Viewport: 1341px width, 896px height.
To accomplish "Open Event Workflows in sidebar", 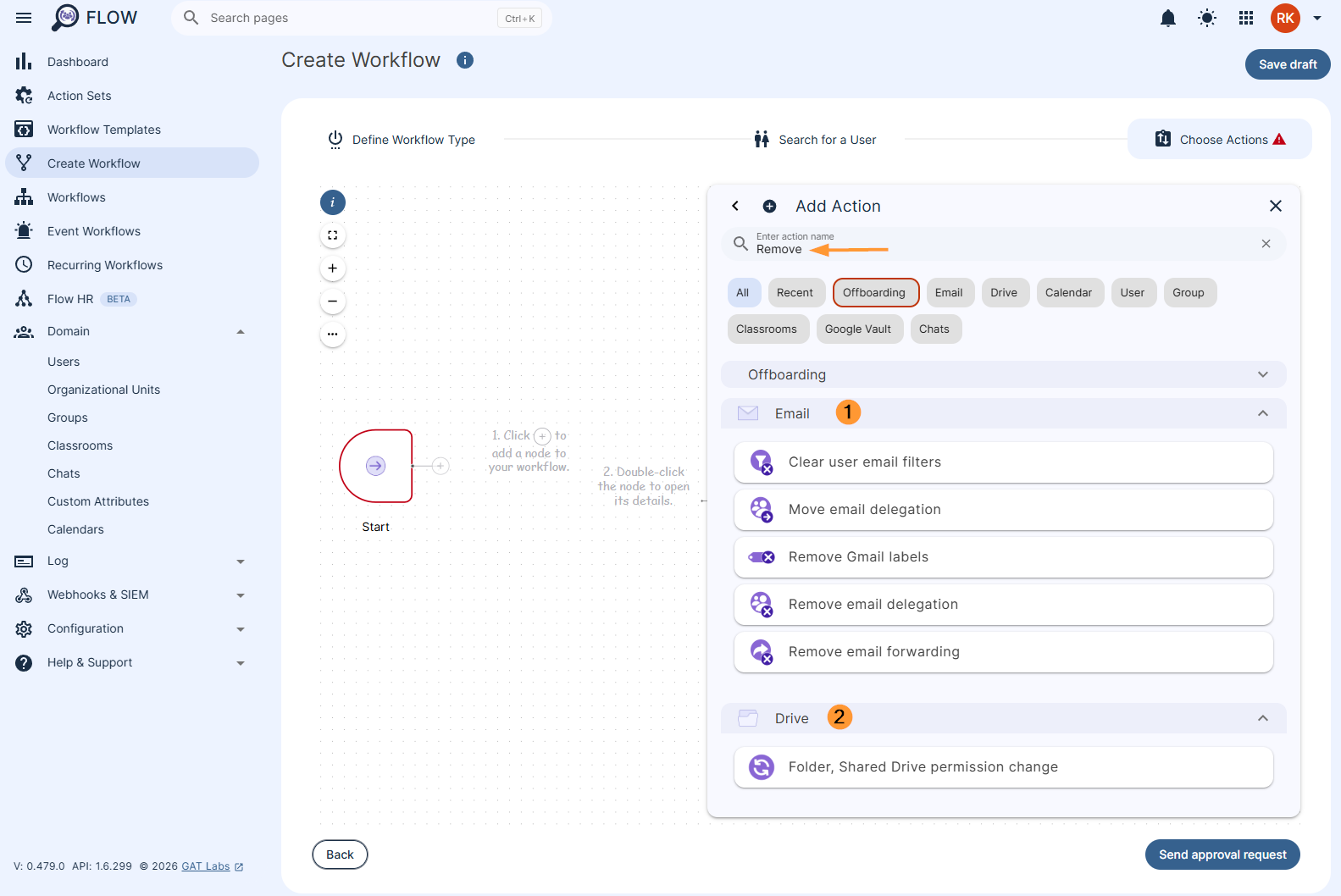I will click(132, 231).
